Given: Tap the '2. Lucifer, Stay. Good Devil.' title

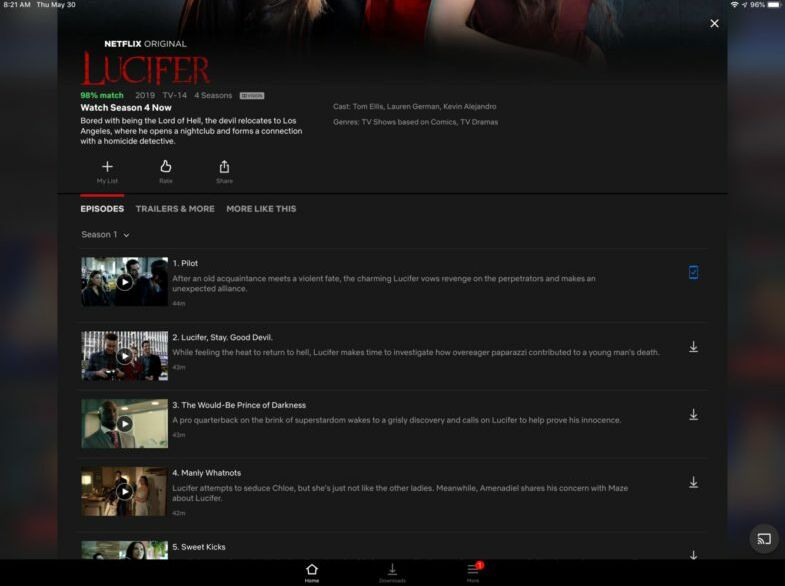Looking at the screenshot, I should click(222, 337).
